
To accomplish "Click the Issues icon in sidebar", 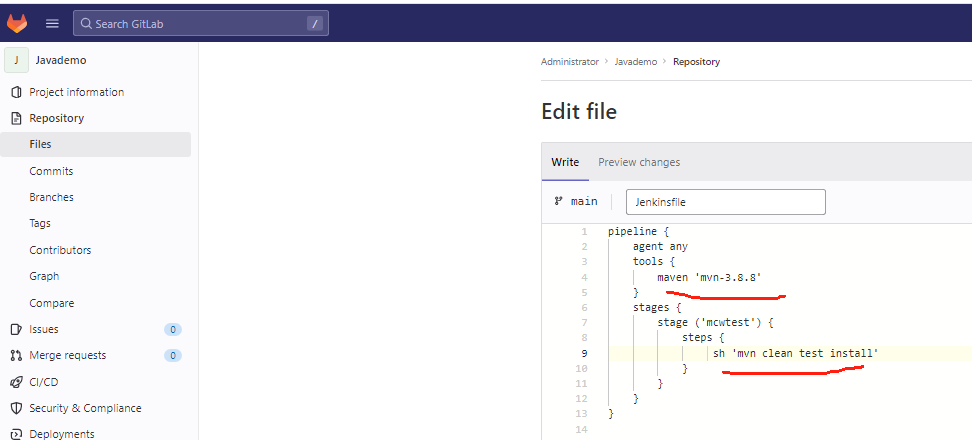I will tap(17, 330).
